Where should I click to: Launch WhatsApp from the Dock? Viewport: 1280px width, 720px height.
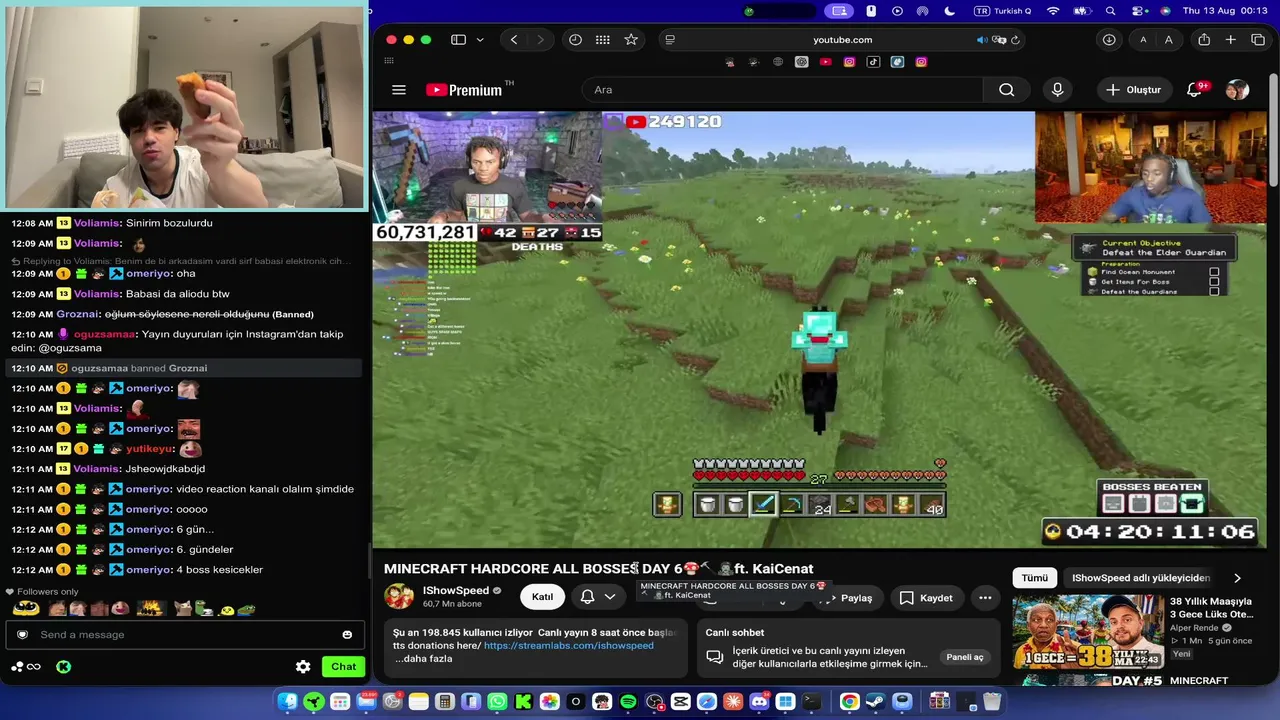(497, 702)
